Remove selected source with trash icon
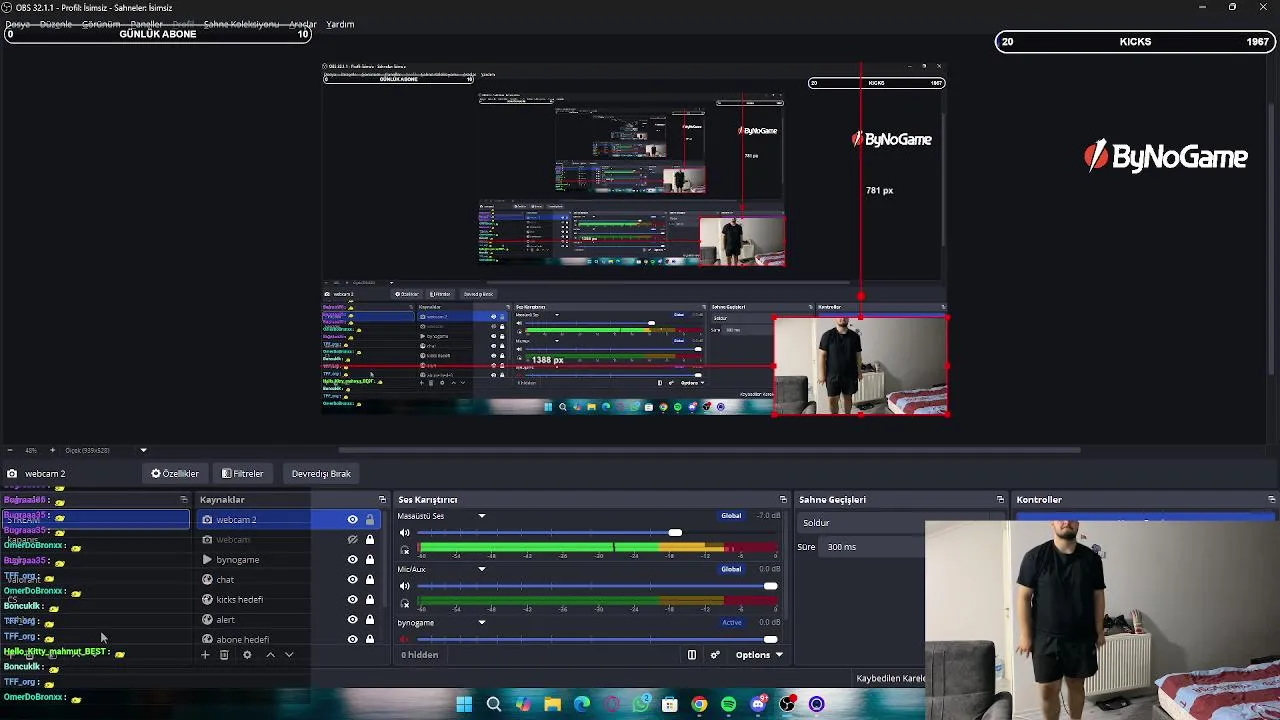1280x720 pixels. 224,655
